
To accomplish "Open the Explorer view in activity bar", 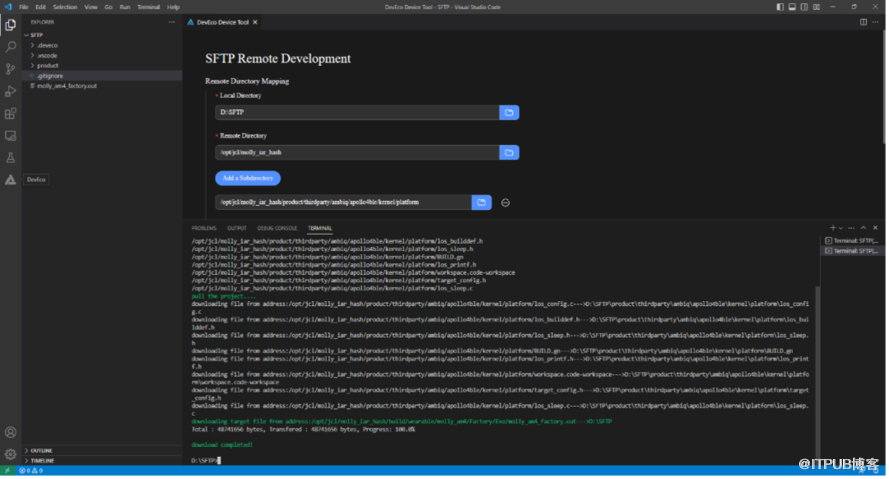I will (x=10, y=25).
